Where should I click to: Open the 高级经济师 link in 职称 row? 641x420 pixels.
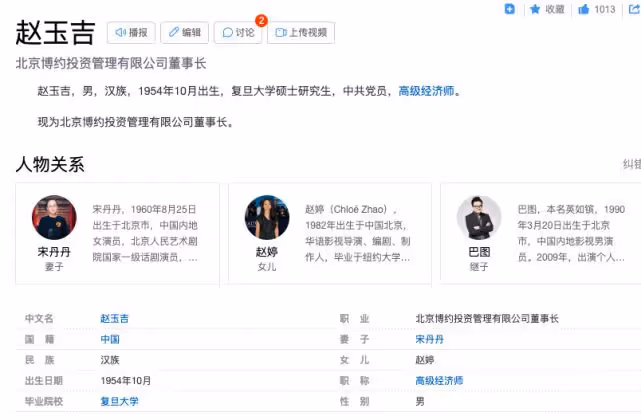[439, 381]
